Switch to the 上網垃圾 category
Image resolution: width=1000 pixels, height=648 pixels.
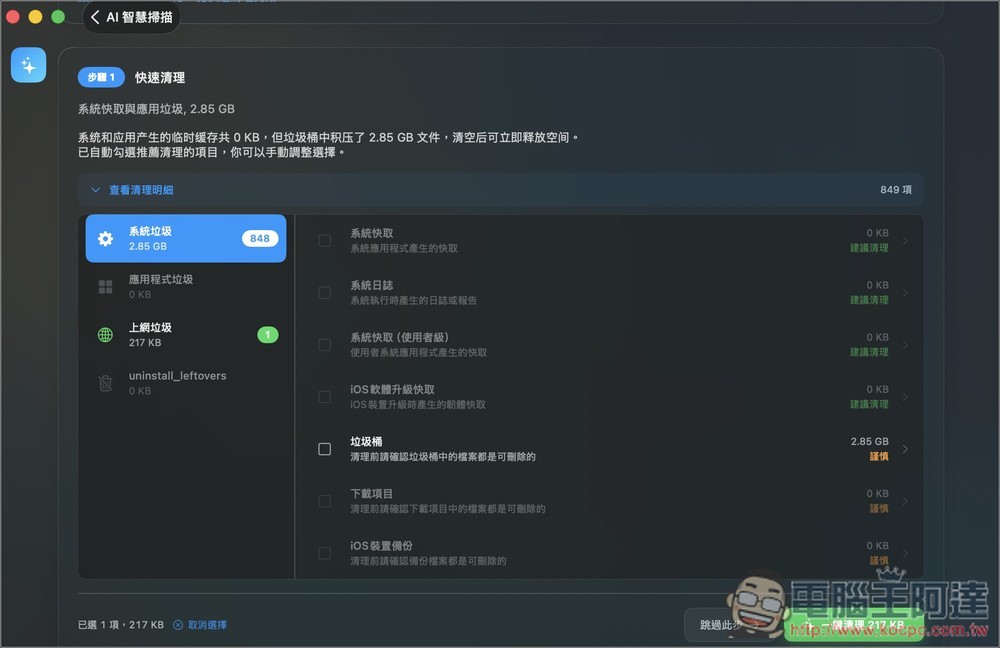point(185,334)
